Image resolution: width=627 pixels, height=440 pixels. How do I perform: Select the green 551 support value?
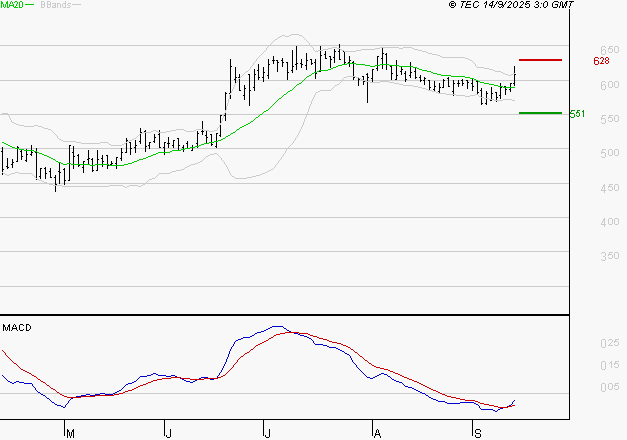point(577,114)
